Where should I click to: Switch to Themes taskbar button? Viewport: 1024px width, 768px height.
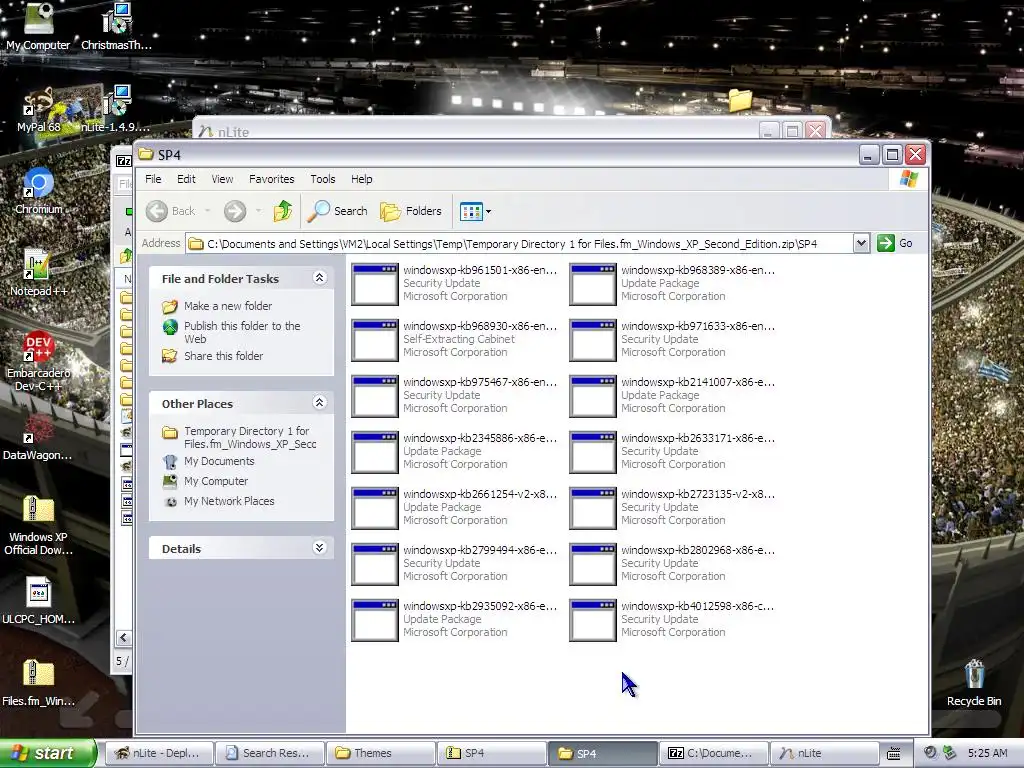(381, 753)
